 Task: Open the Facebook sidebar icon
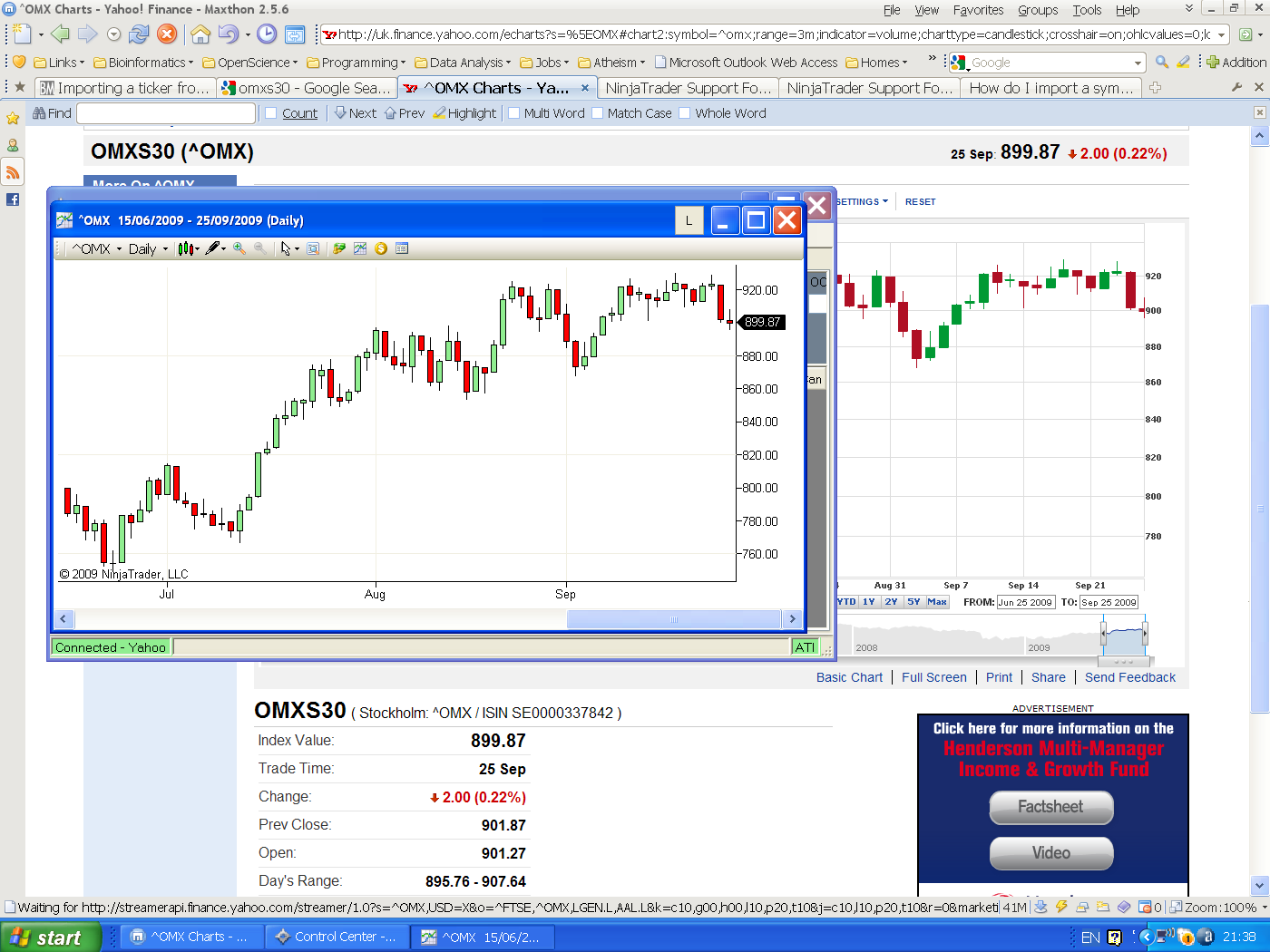[13, 199]
